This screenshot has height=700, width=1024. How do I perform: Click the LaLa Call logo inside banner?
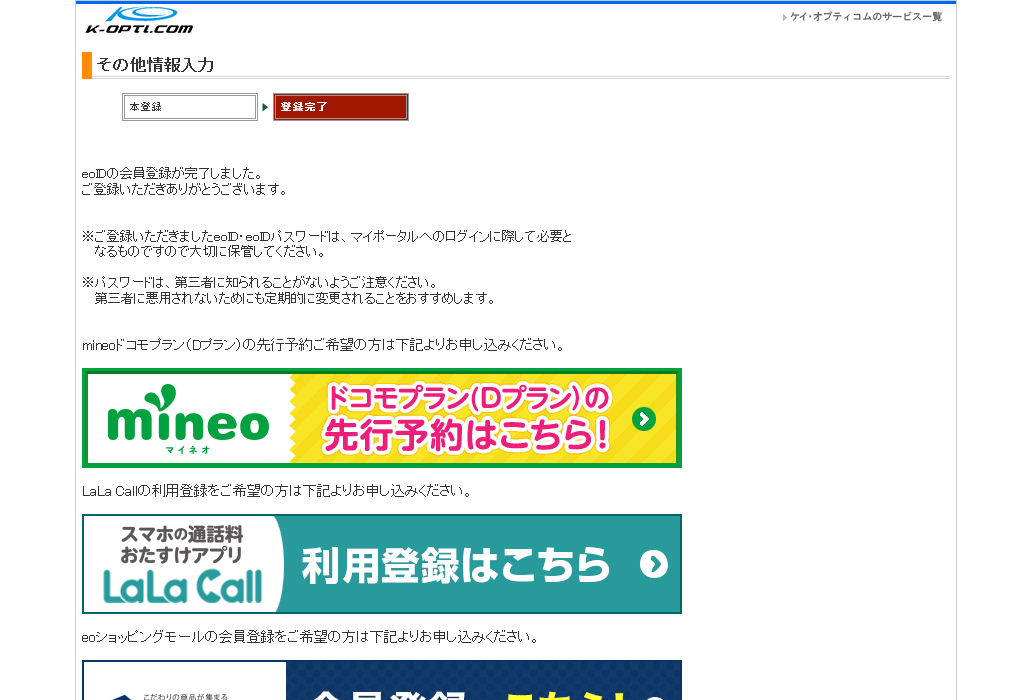[182, 586]
